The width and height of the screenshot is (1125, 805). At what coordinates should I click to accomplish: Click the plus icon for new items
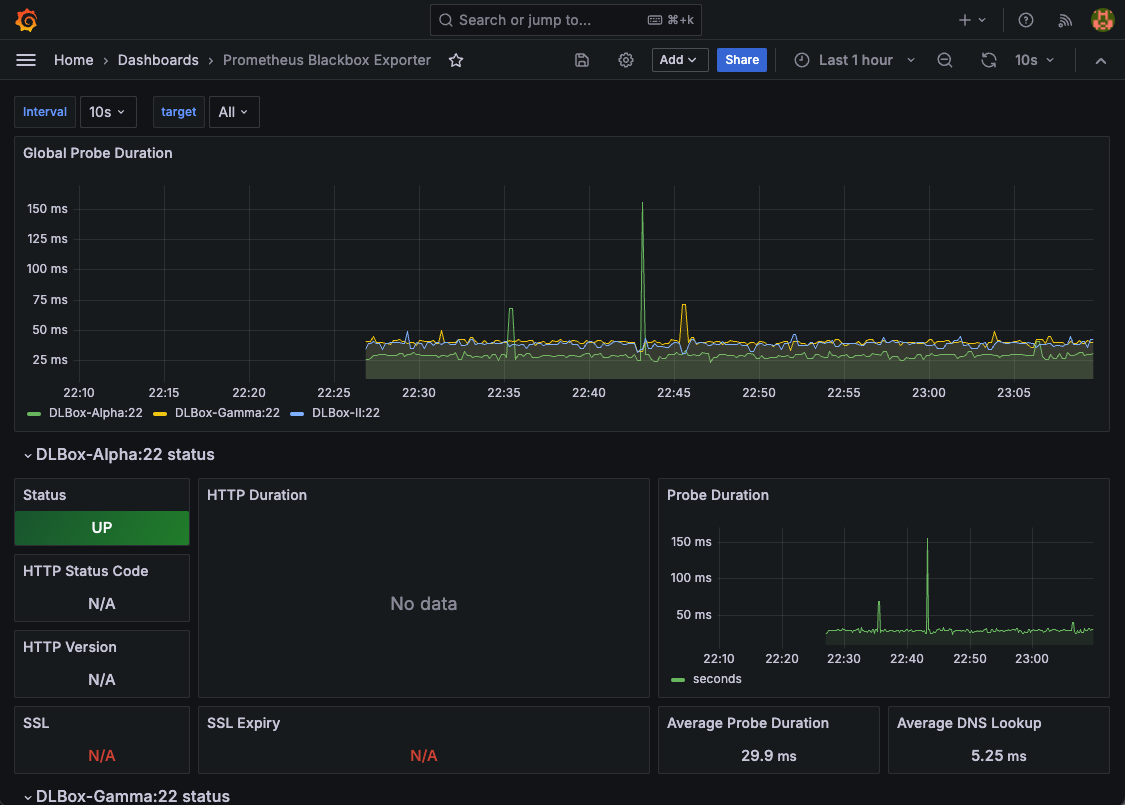[x=965, y=20]
